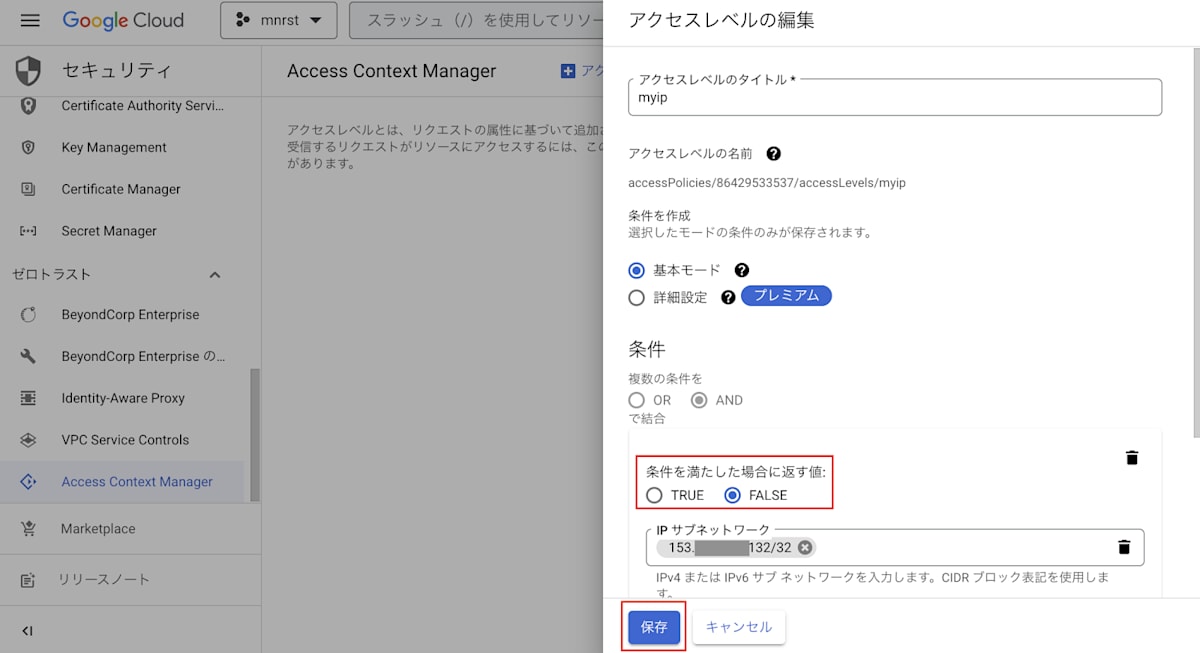This screenshot has width=1200, height=653.
Task: Open BeyondCorp Enterprise
Action: pos(130,314)
